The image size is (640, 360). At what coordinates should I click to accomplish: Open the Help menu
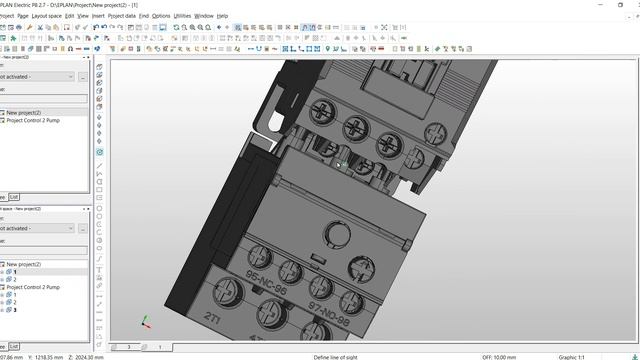pos(222,16)
